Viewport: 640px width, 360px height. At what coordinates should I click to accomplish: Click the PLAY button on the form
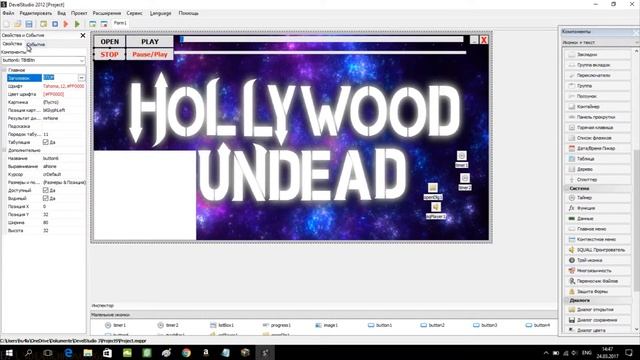(150, 42)
